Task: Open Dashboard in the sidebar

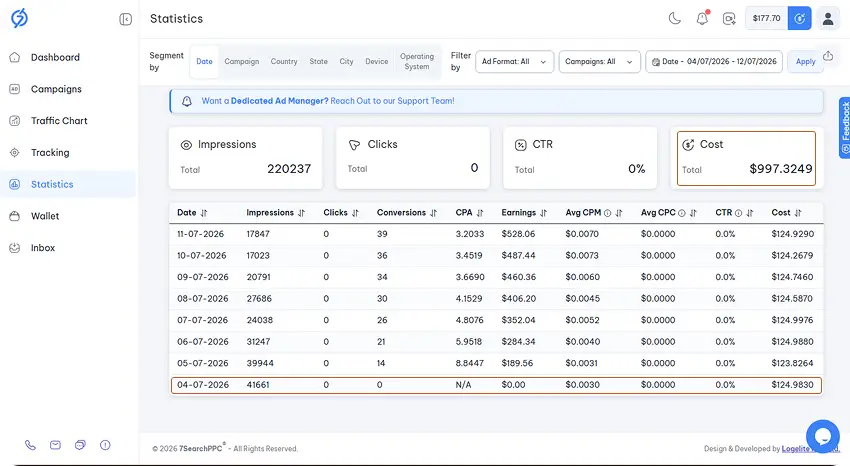Action: (55, 57)
